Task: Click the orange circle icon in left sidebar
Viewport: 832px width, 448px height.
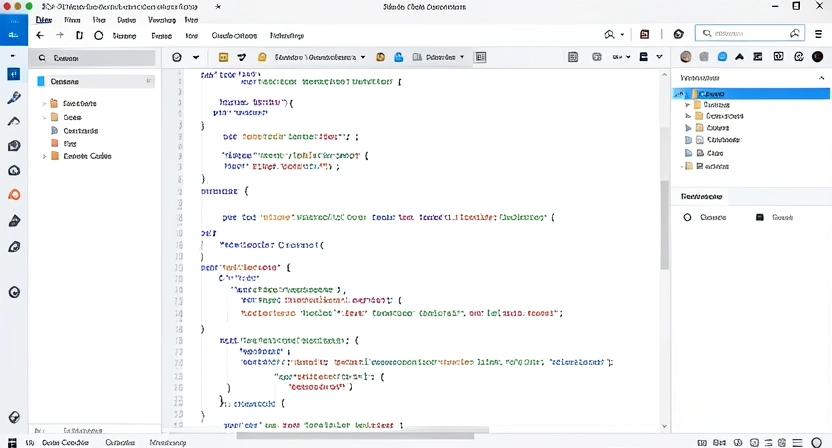Action: tap(14, 195)
